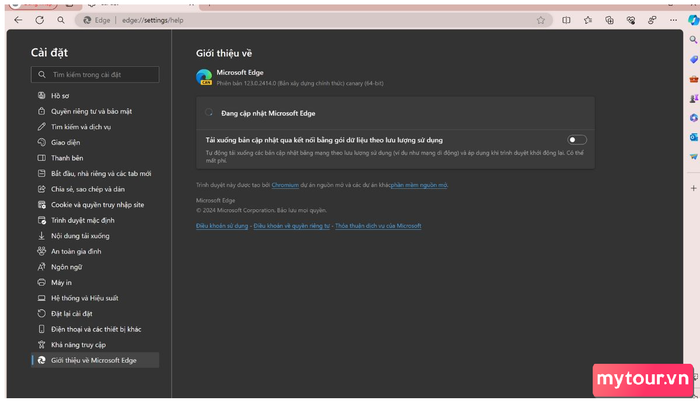This screenshot has height=405, width=700.
Task: Click the search magnifier next to refresh
Action: 61,20
